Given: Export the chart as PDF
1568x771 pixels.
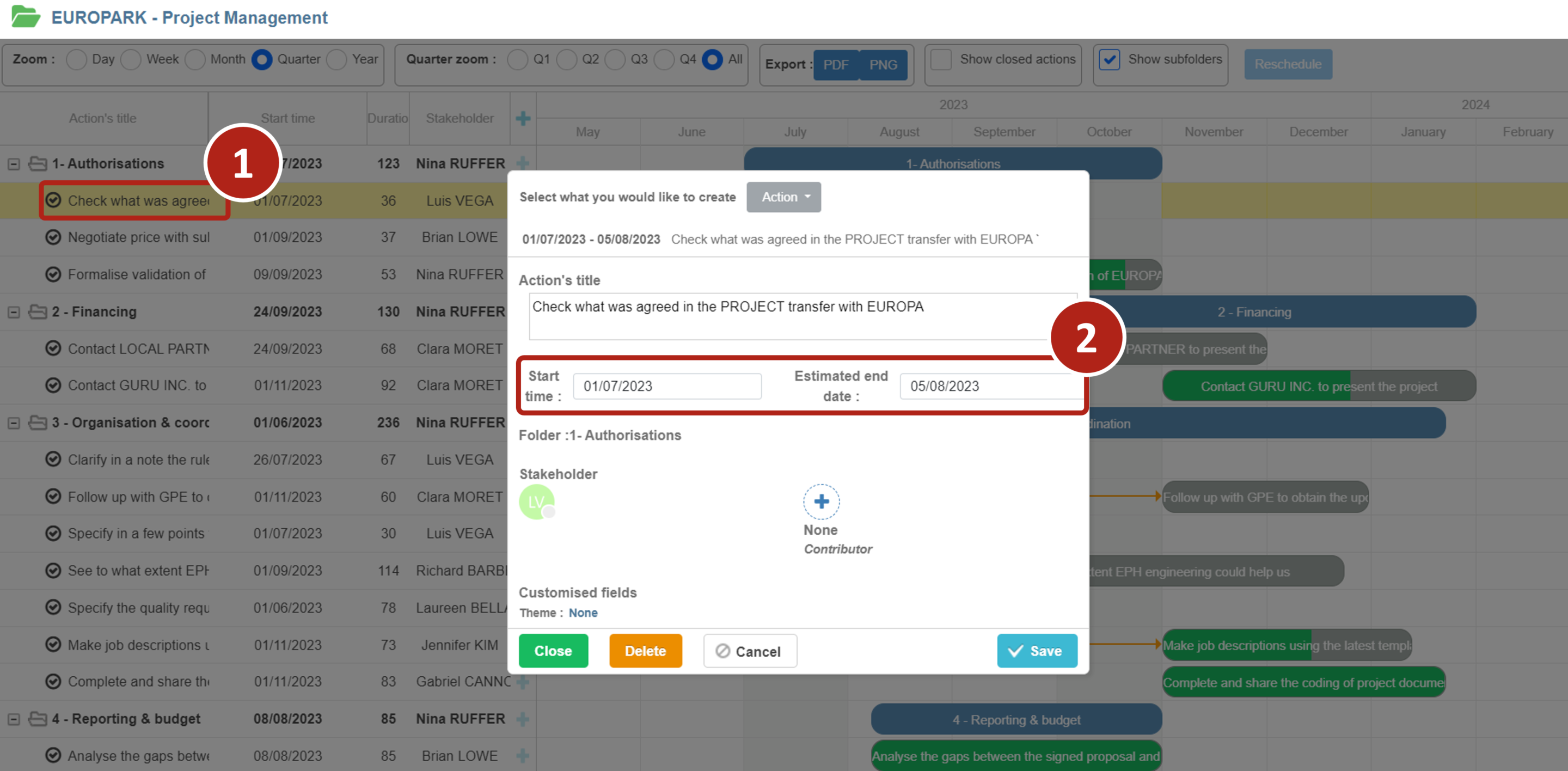Looking at the screenshot, I should [x=835, y=65].
